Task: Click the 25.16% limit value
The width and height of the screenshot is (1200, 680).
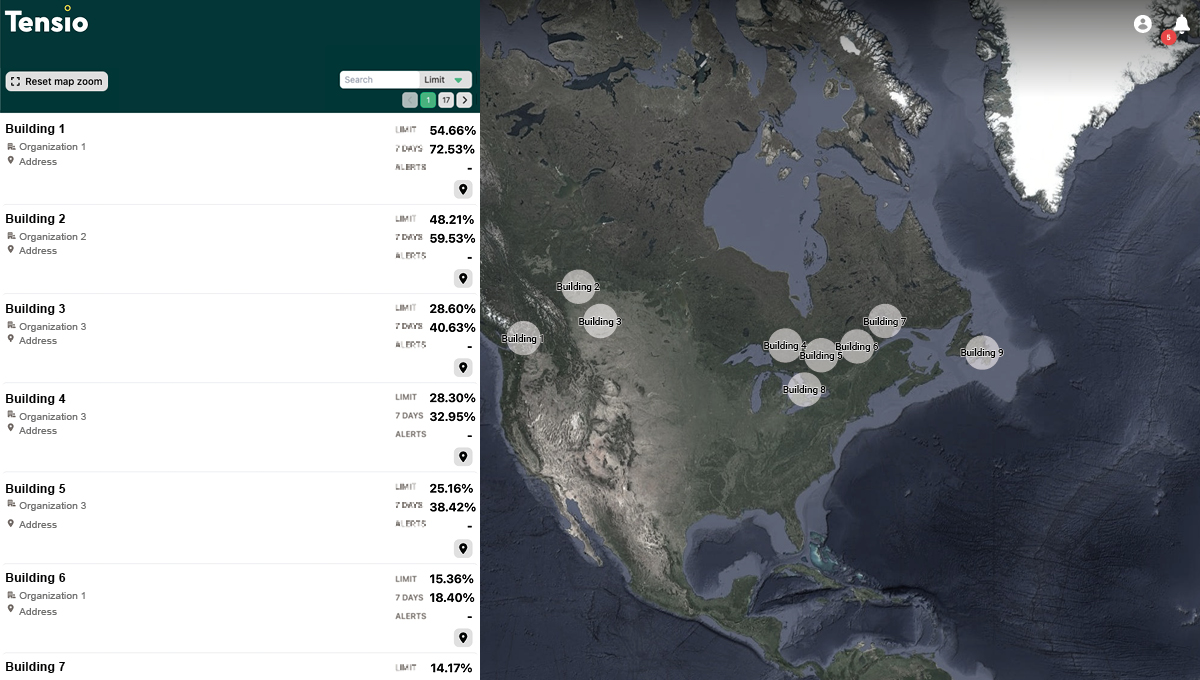Action: 452,488
